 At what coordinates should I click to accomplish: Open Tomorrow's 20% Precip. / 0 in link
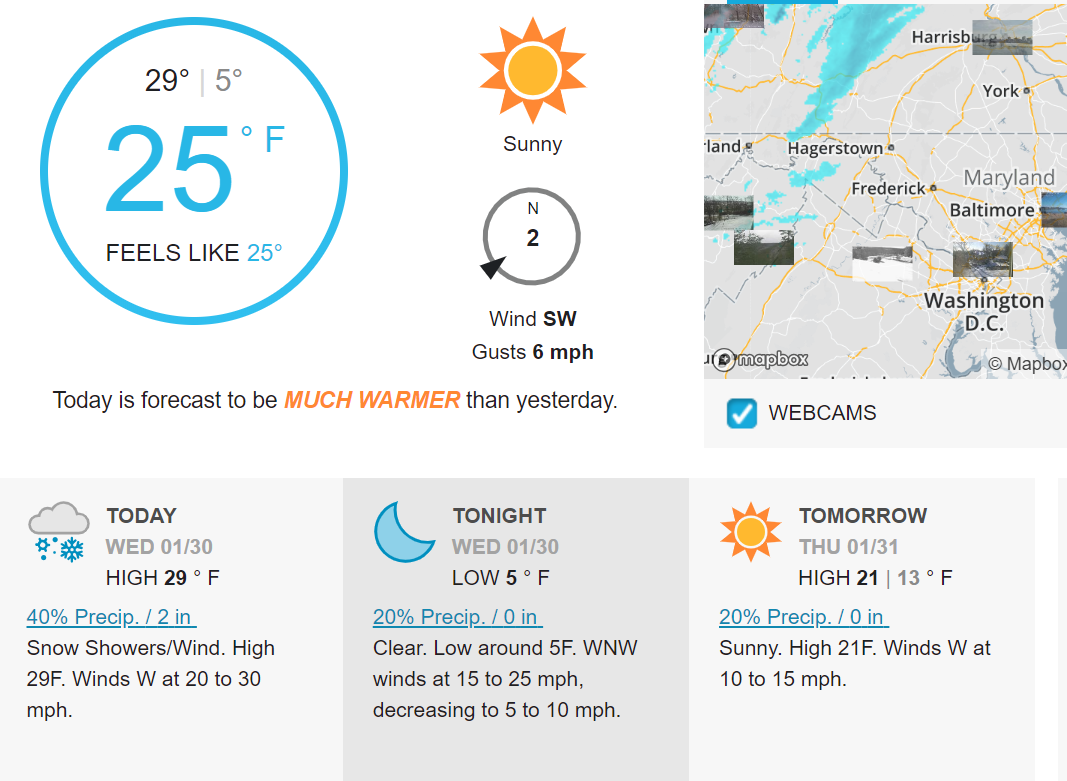[804, 617]
